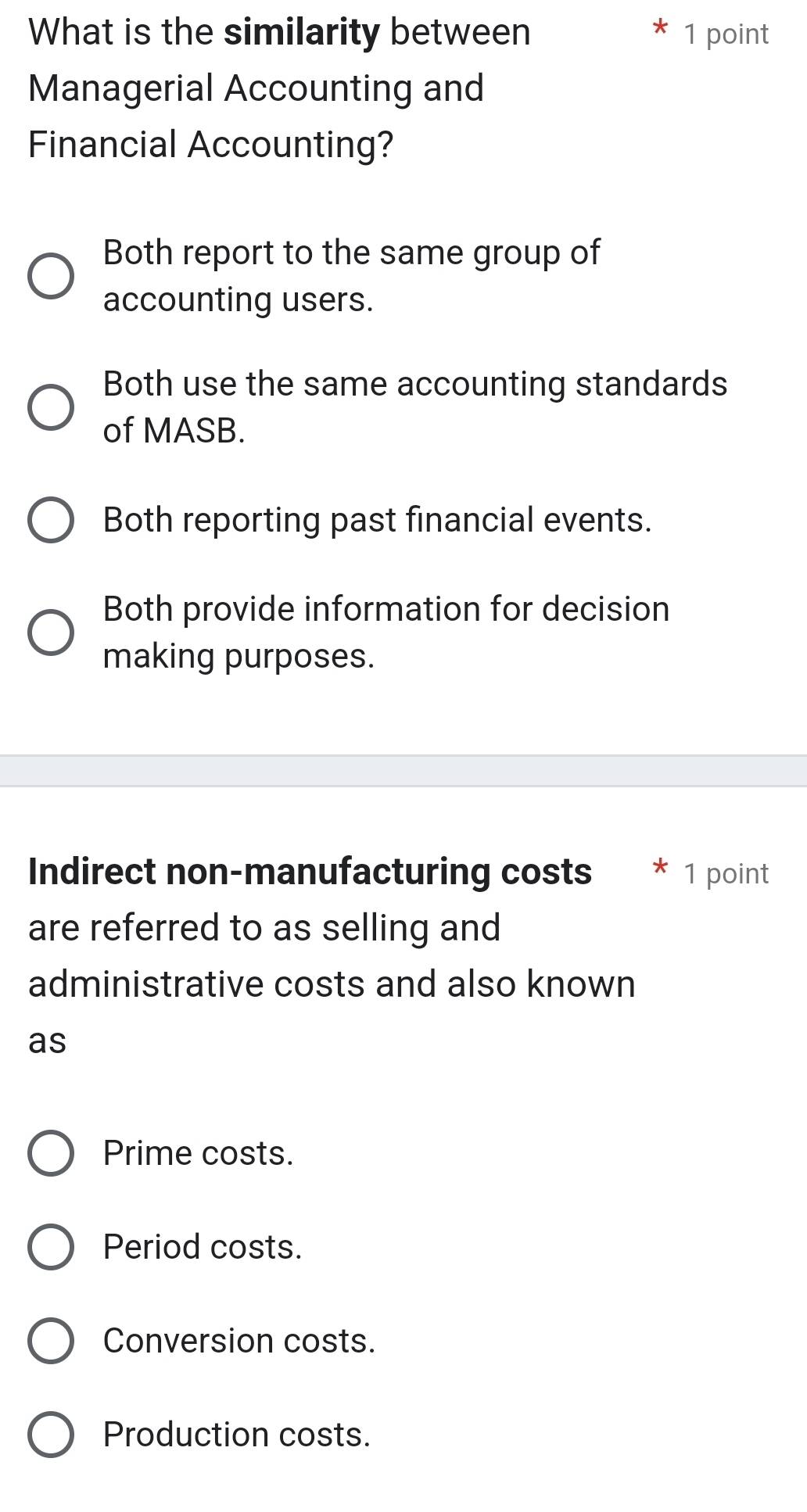Choose radio circle beside 'Both use the same accounting standards'
807x1512 pixels.
click(x=52, y=407)
